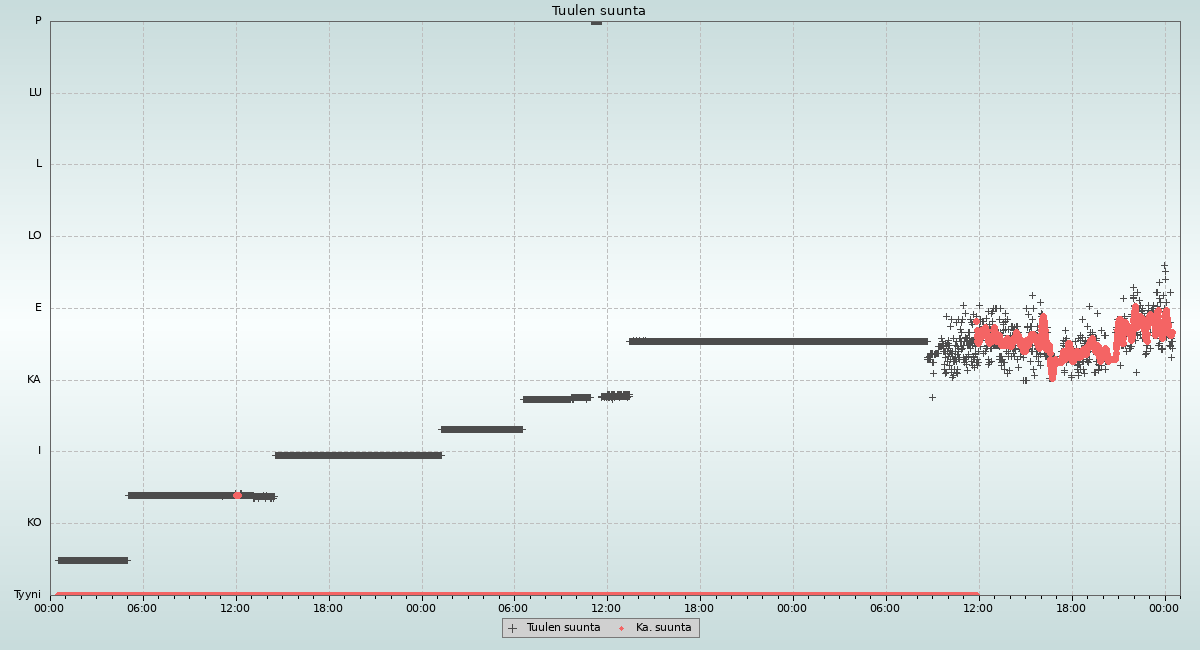Viewport: 1200px width, 650px height.
Task: Click the plus marker icon in the legend
Action: pos(513,628)
